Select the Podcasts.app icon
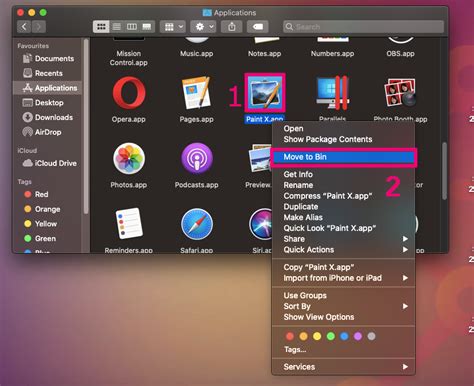Screen dimensions: 474x386 click(x=197, y=159)
